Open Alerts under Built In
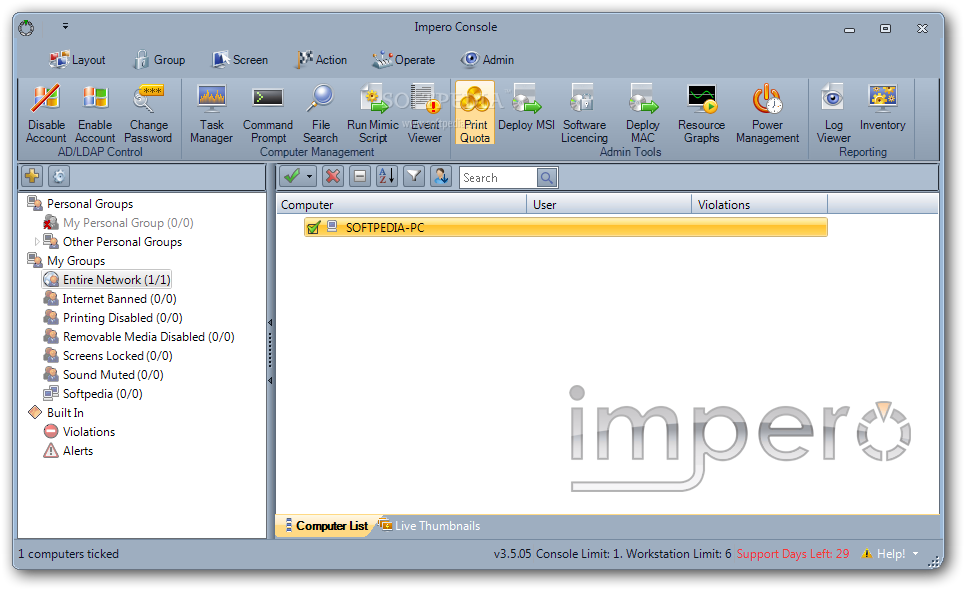 (68, 451)
